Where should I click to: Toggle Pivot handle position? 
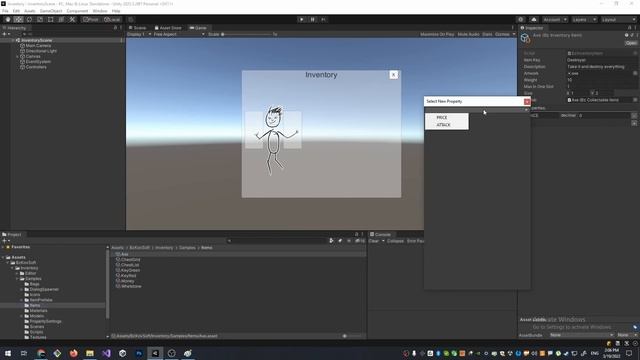(91, 19)
